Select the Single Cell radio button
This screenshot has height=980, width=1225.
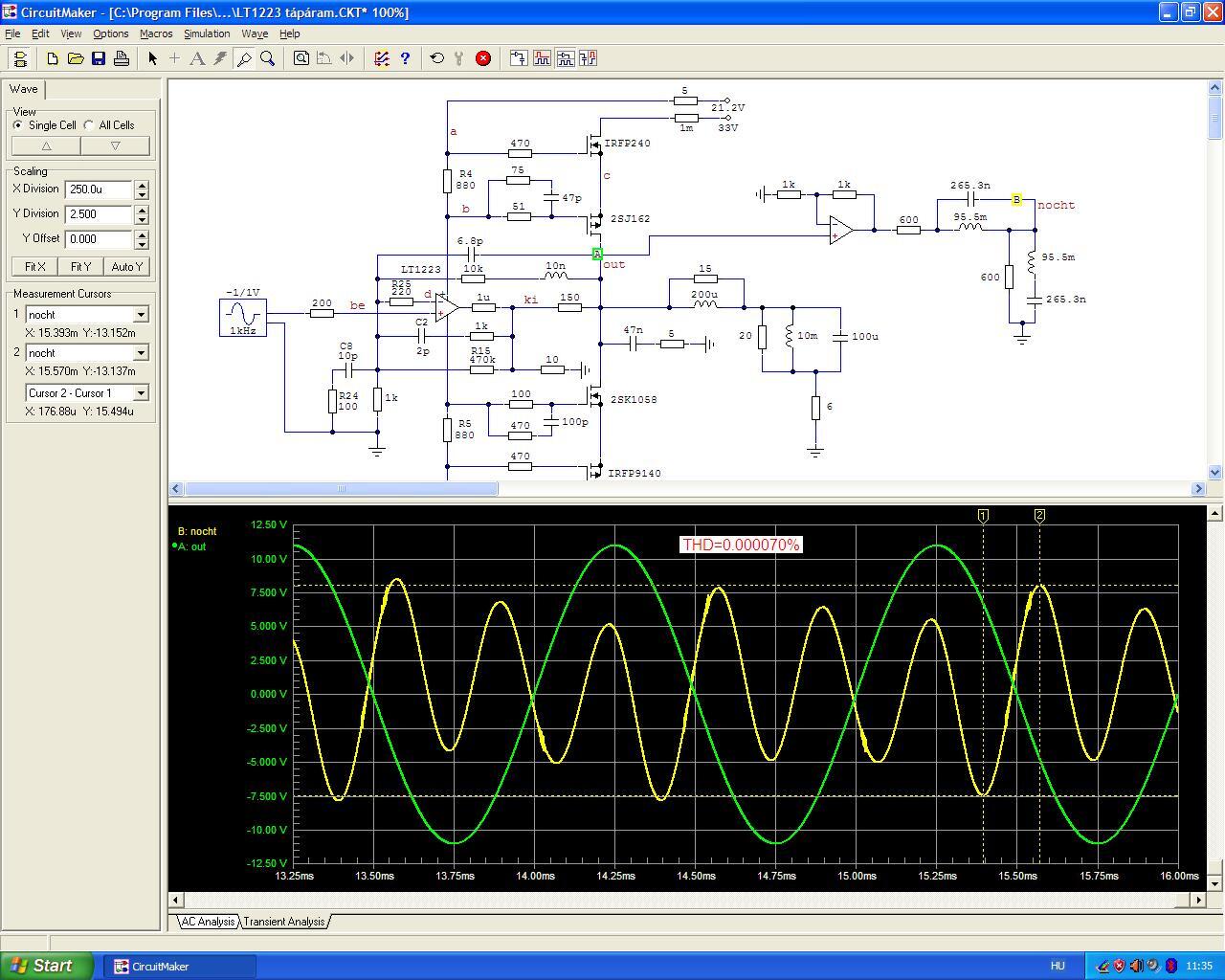click(18, 125)
